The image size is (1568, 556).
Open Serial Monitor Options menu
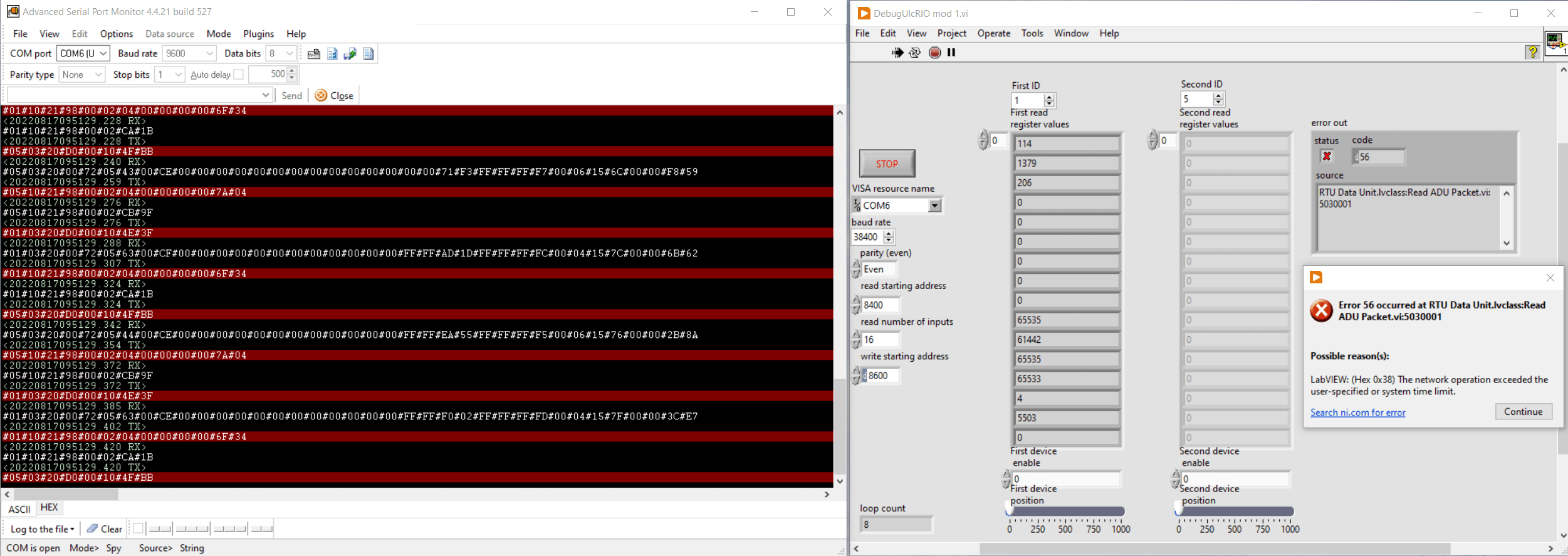pyautogui.click(x=117, y=34)
